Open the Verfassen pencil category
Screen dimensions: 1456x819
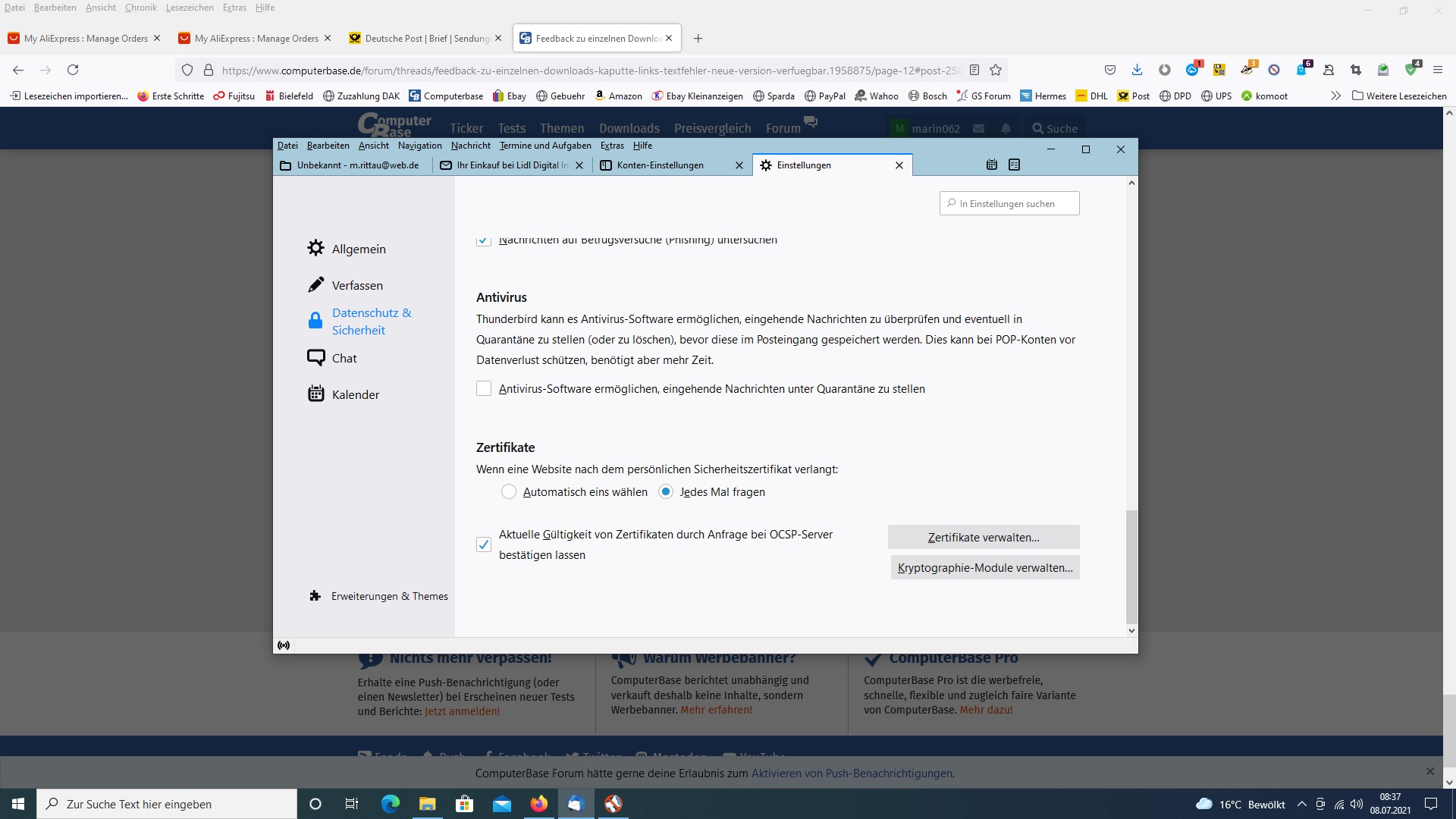(x=315, y=285)
